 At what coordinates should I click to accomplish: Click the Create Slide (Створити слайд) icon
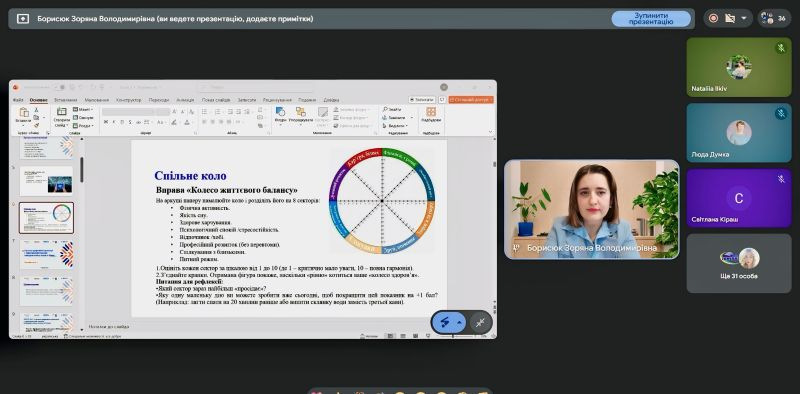(61, 112)
